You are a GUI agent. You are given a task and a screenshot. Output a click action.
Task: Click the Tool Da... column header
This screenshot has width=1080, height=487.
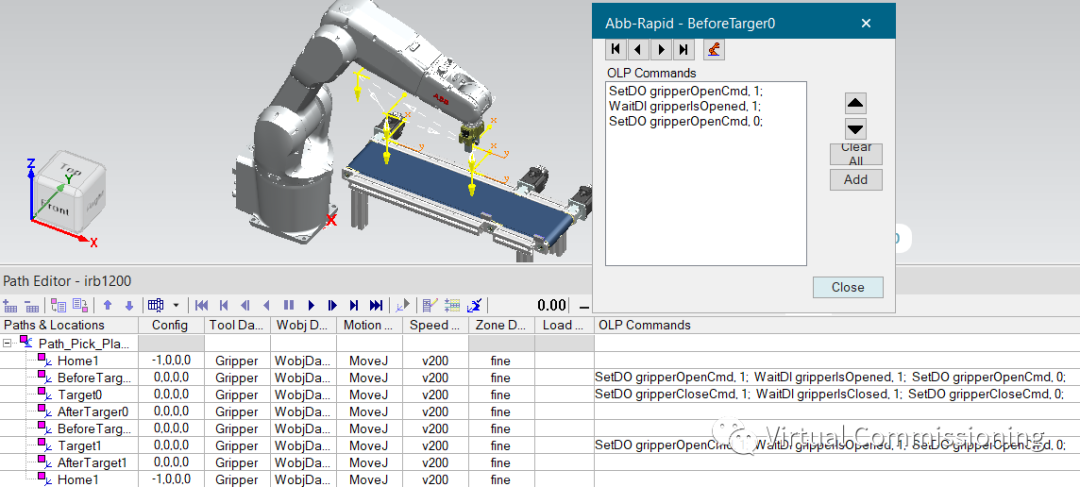237,325
